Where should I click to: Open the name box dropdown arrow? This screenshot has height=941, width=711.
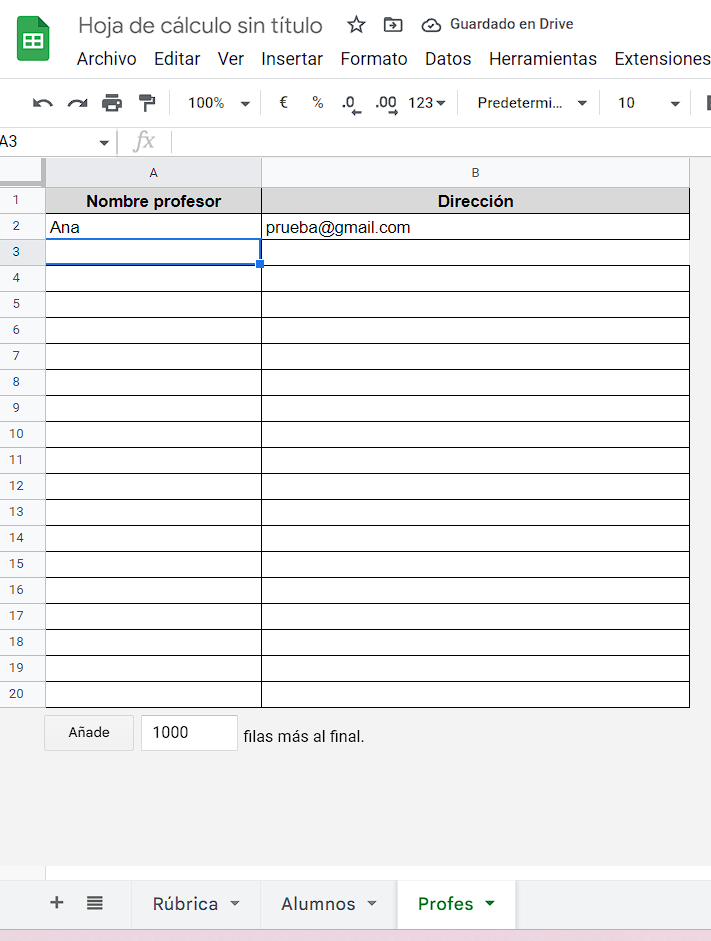point(104,143)
